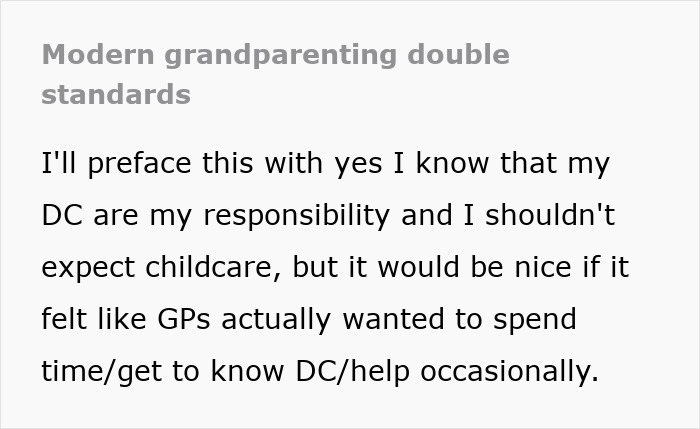This screenshot has height=429, width=700.
Task: Click the word 'yes' in the first line
Action: click(358, 166)
